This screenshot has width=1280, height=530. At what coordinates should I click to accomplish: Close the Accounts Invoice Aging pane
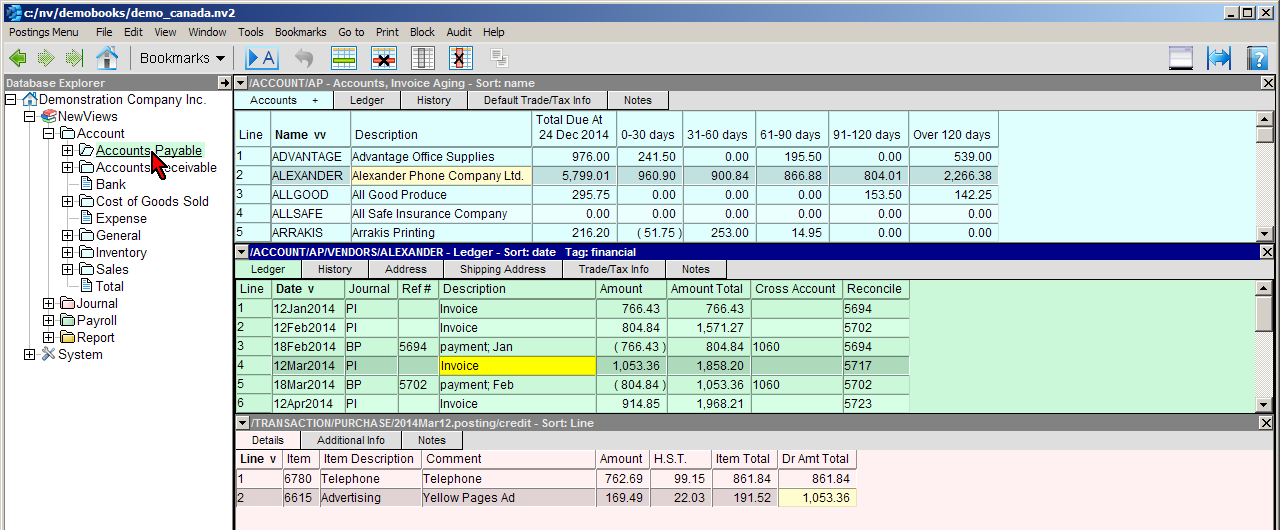click(1267, 83)
